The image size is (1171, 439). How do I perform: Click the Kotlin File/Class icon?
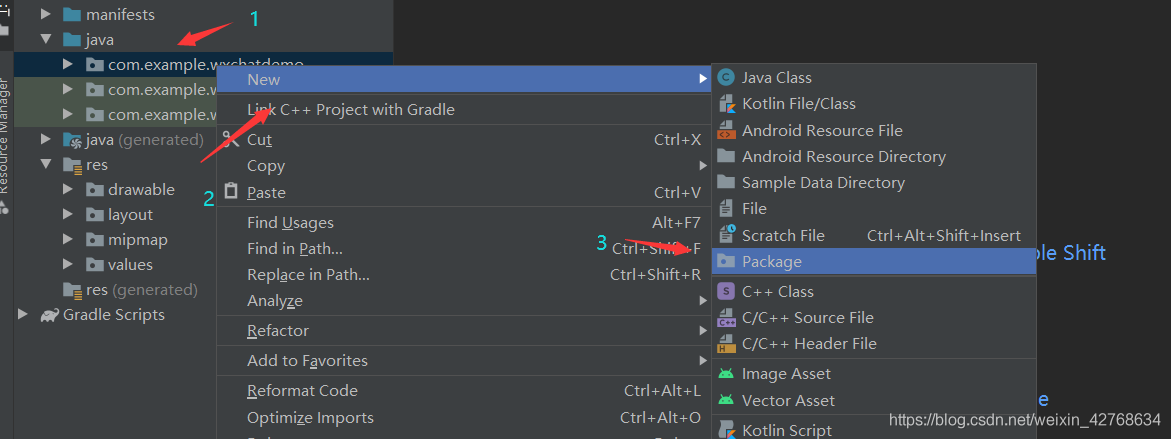[726, 104]
